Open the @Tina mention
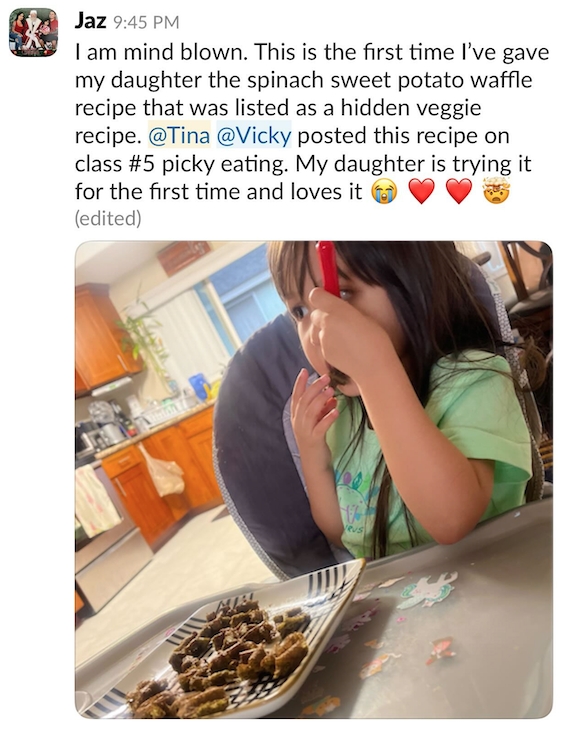Image resolution: width=566 pixels, height=729 pixels. [x=179, y=136]
